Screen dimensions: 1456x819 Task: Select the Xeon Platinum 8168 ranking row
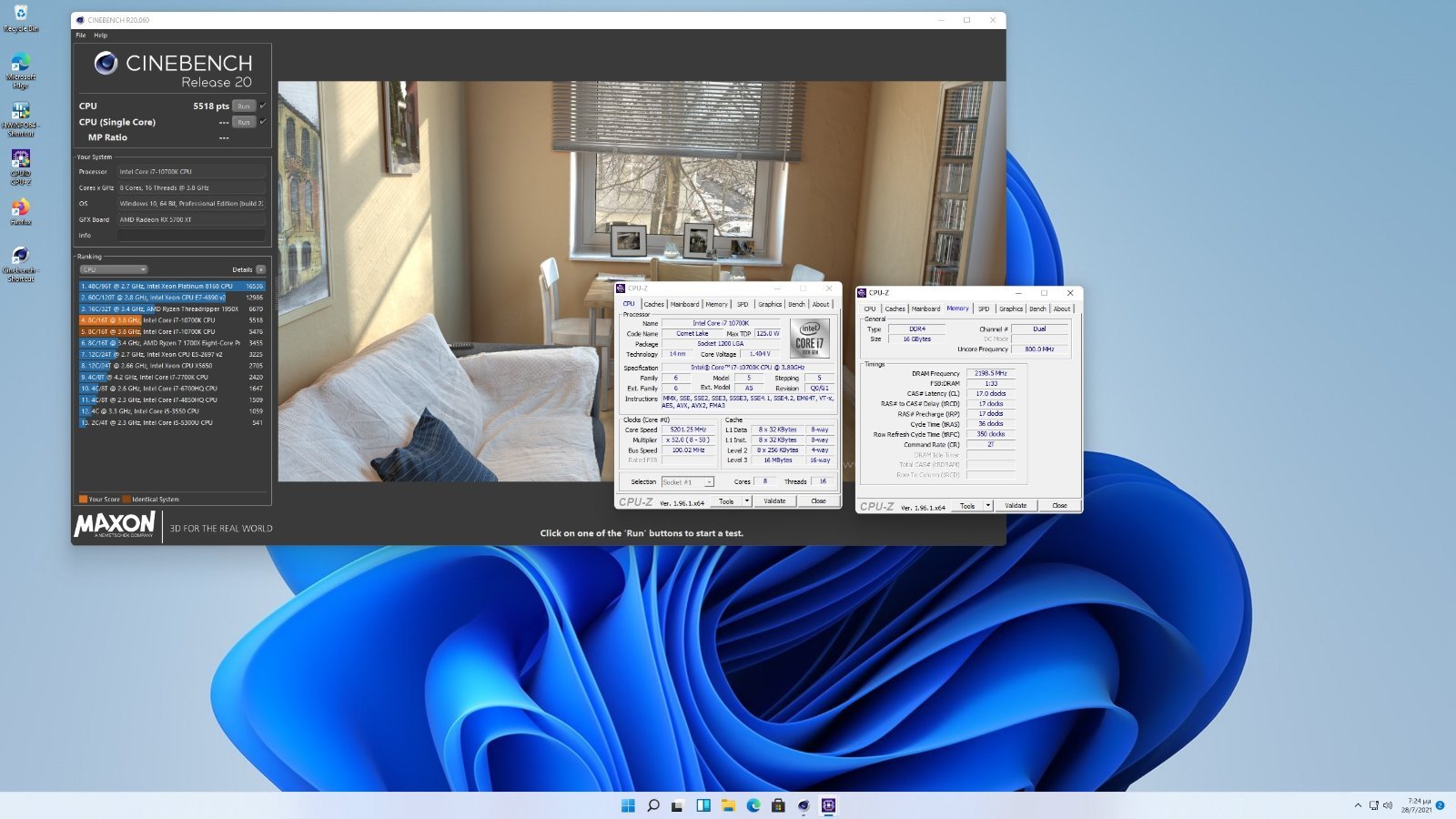click(x=172, y=286)
